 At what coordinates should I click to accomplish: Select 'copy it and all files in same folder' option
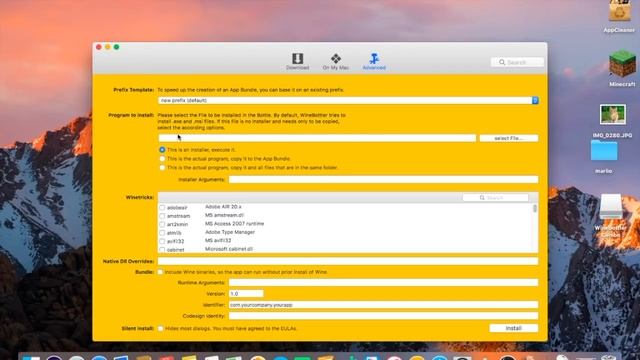click(162, 168)
